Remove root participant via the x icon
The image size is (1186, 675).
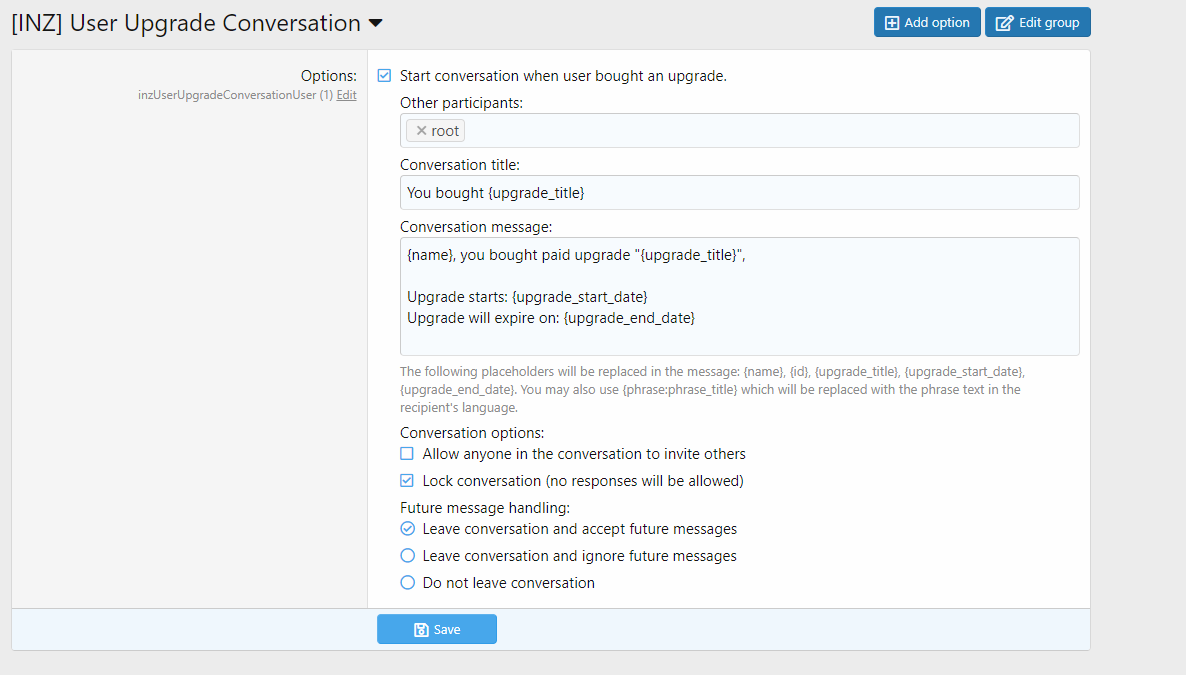pyautogui.click(x=421, y=131)
